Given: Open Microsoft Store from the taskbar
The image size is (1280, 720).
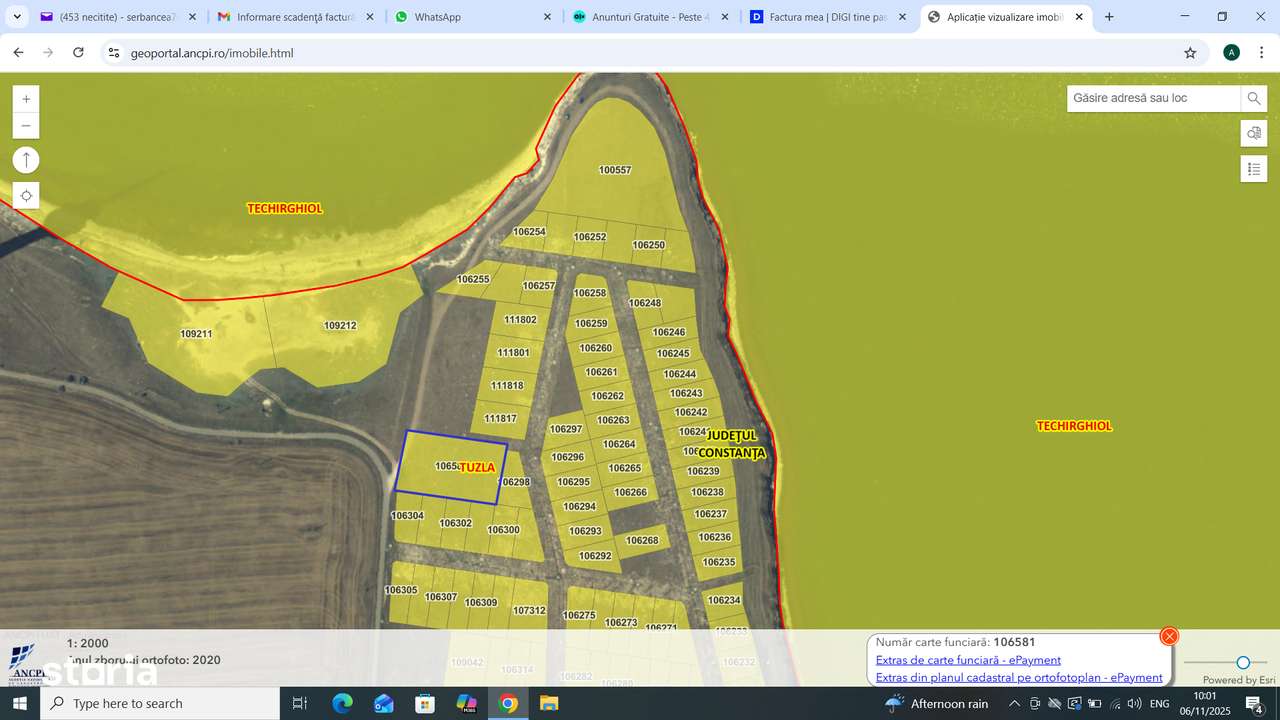Looking at the screenshot, I should 425,703.
